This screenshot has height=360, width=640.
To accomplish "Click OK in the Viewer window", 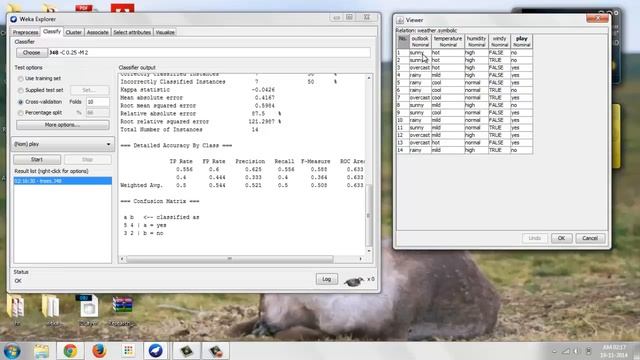I will (x=561, y=238).
